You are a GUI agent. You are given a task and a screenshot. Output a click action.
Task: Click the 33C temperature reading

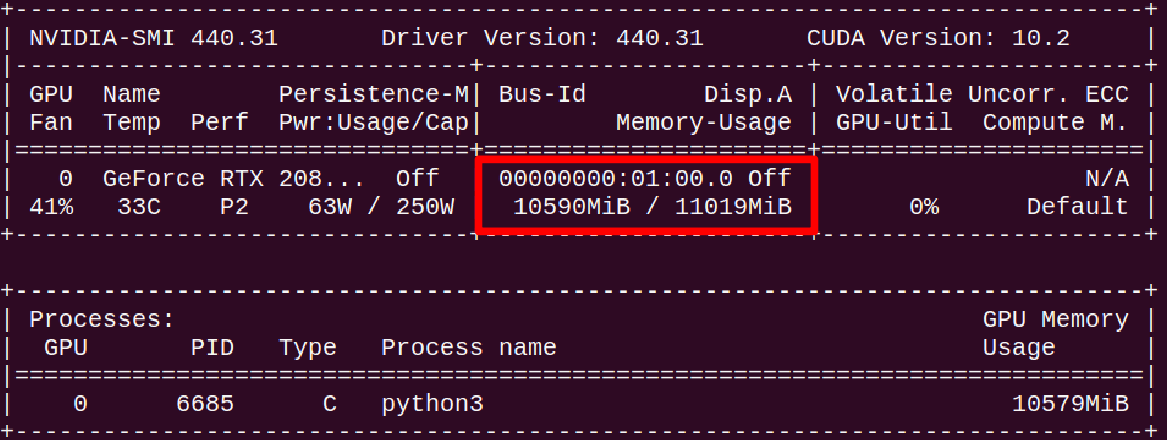(x=132, y=207)
